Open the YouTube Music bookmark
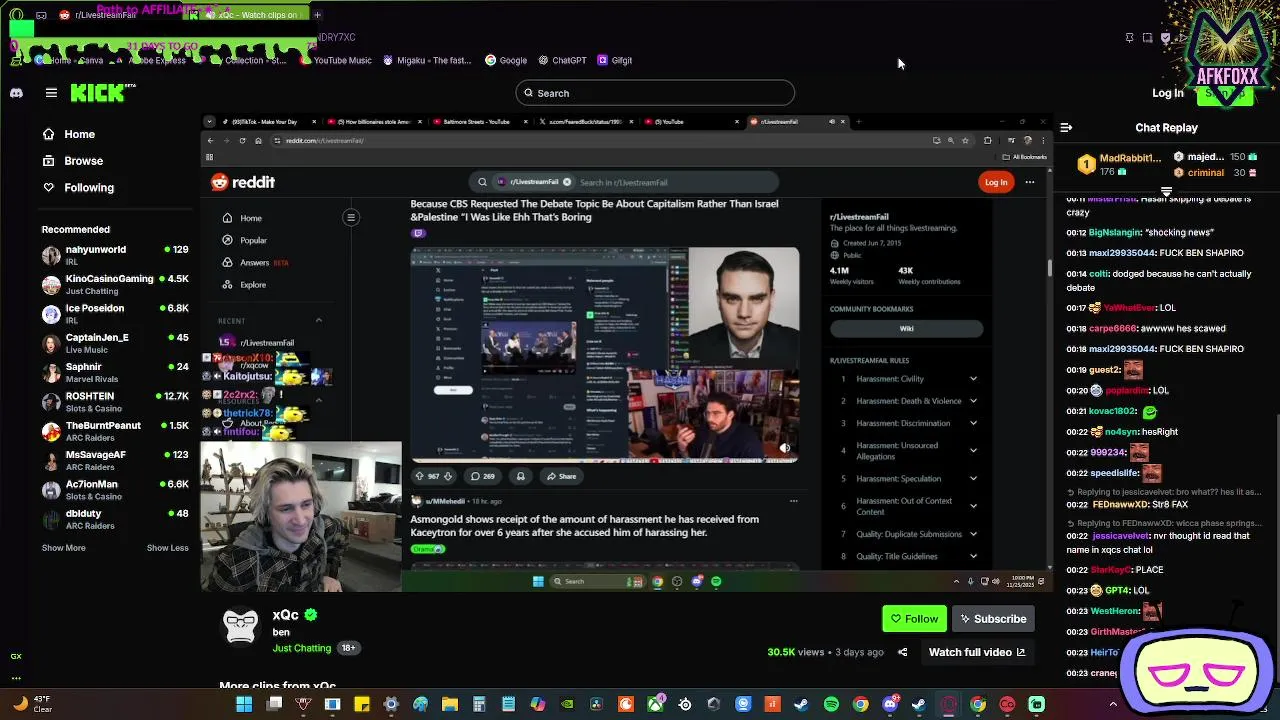 [x=335, y=60]
